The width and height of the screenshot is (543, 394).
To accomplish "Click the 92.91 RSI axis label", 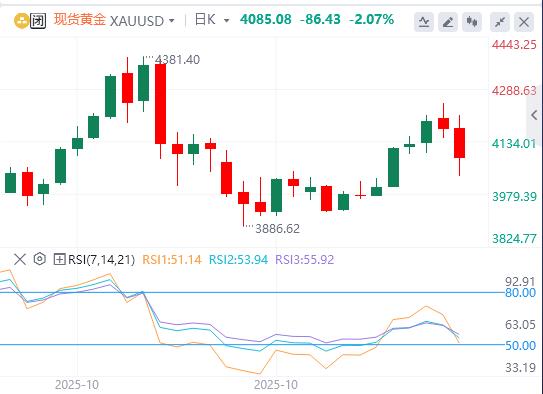I will click(520, 281).
